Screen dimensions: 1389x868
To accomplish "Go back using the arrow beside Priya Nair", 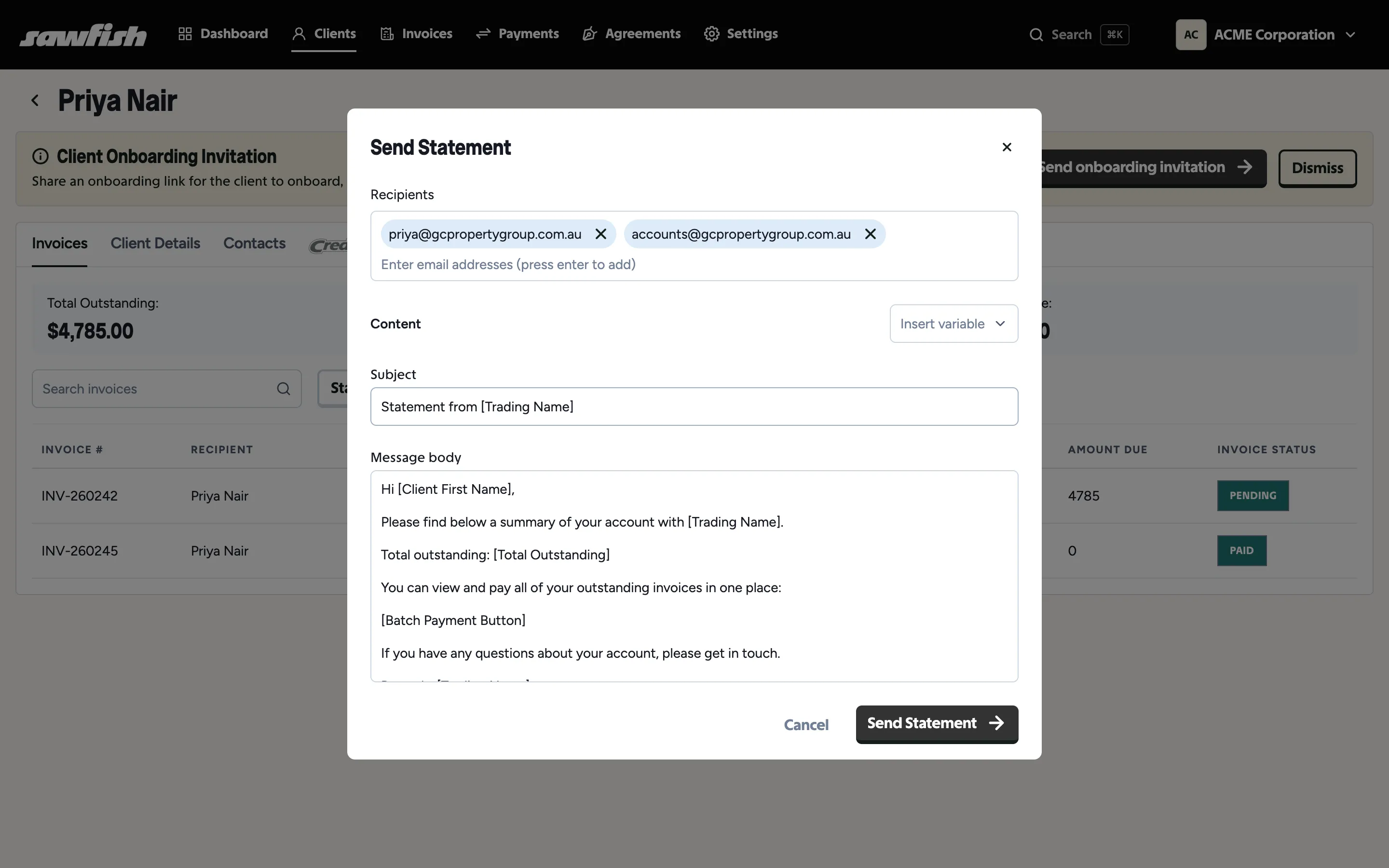I will 35,100.
